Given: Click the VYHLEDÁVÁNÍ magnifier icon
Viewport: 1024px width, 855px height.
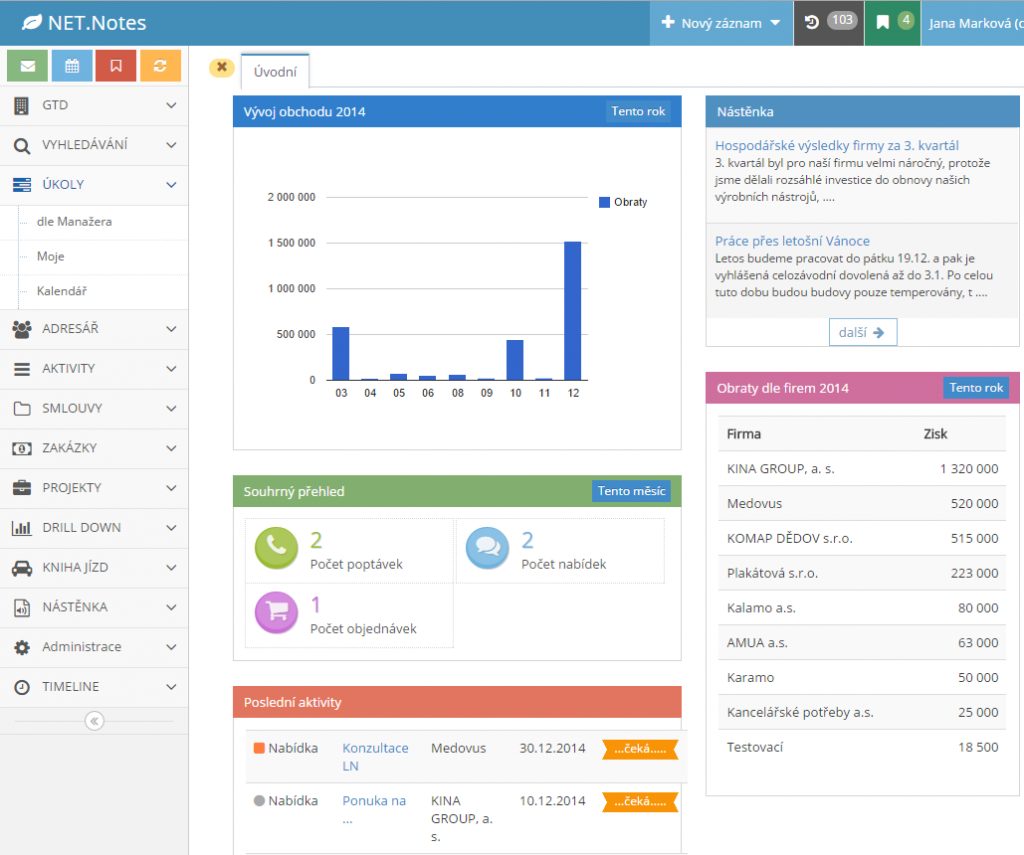Looking at the screenshot, I should tap(22, 146).
